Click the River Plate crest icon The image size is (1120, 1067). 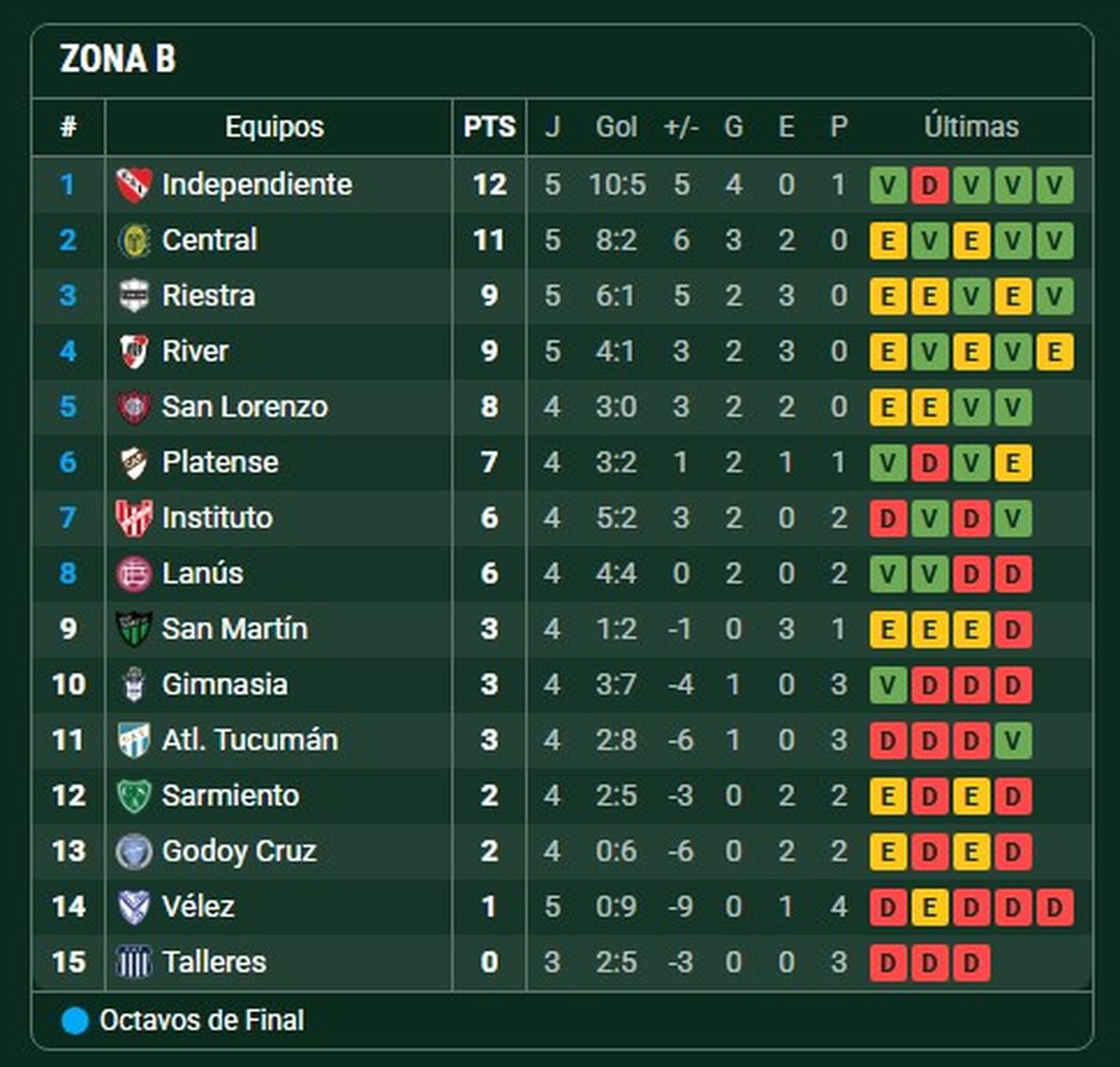133,352
